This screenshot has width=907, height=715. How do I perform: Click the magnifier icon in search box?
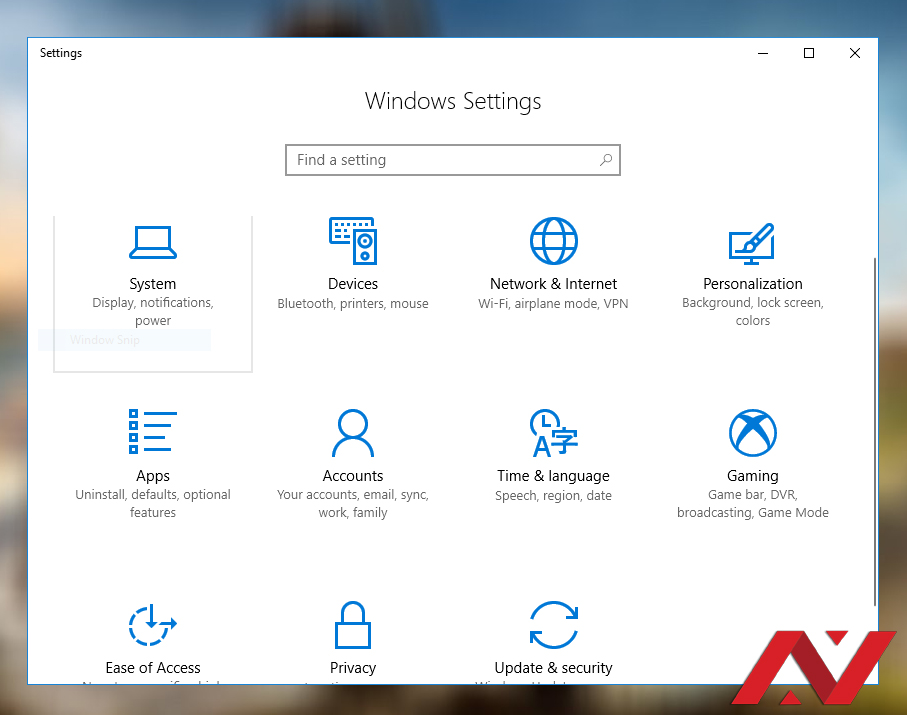[606, 160]
